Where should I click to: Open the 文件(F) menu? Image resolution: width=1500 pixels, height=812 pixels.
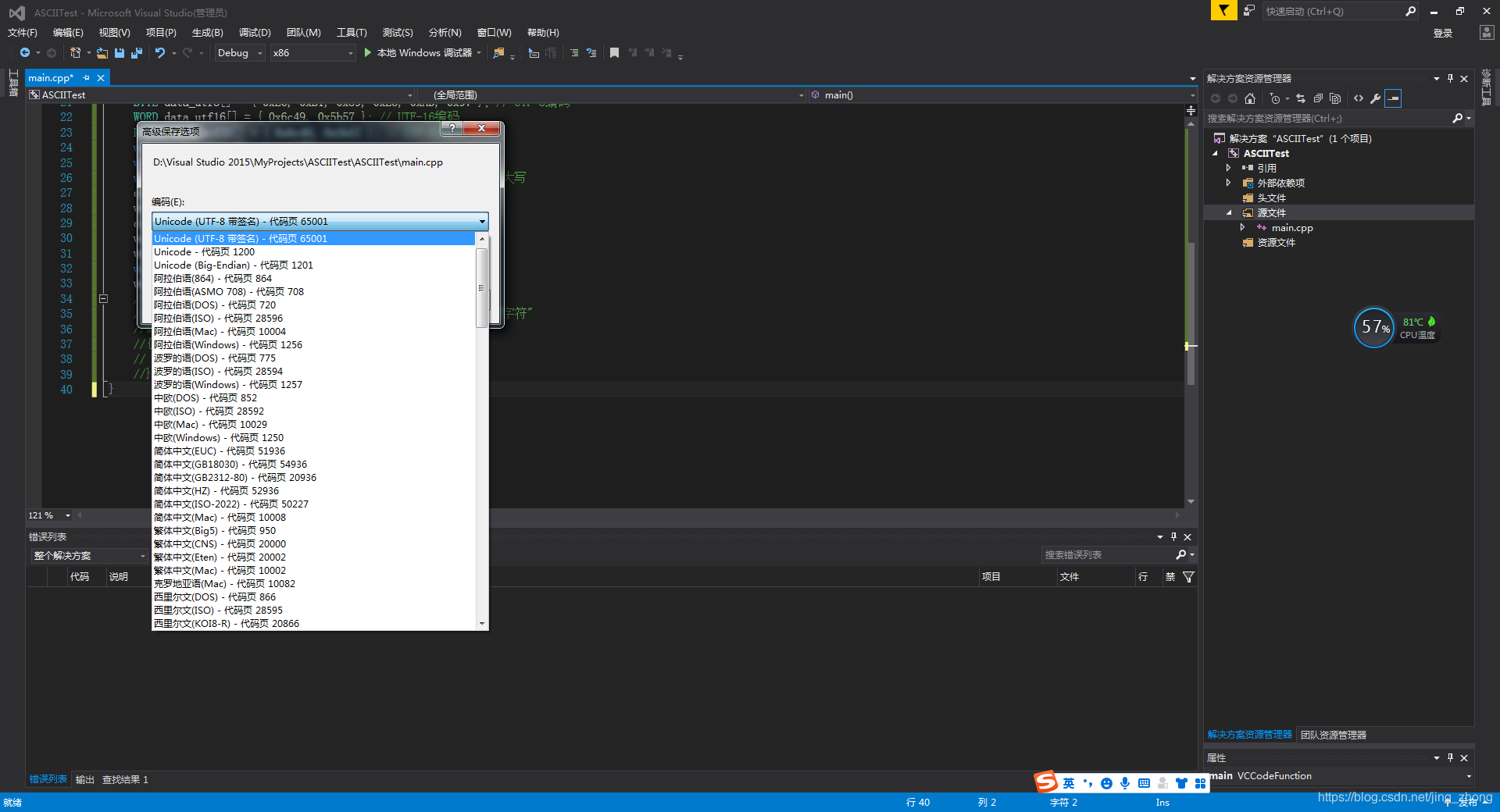(x=22, y=33)
